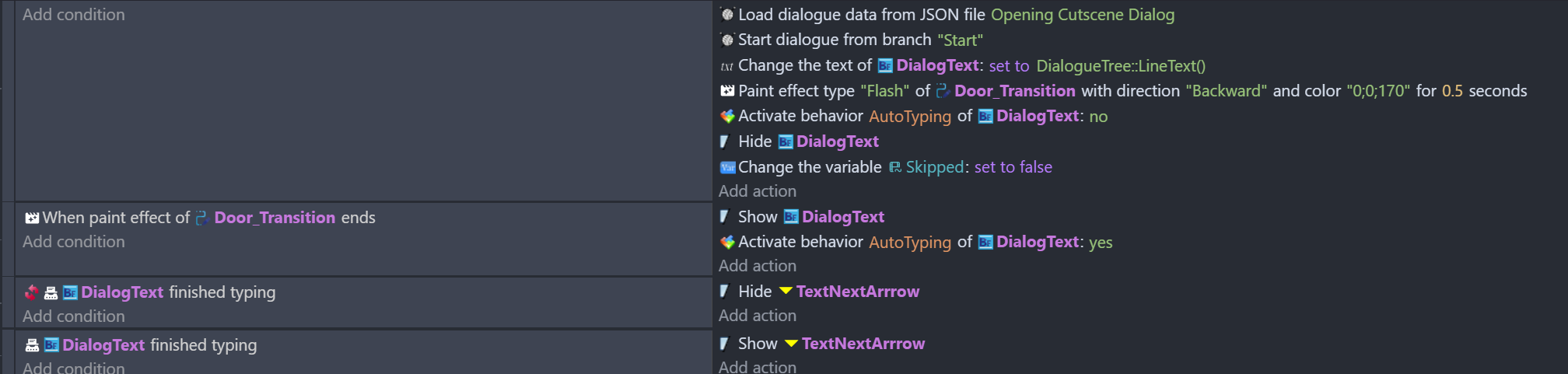Edit the 0.5 seconds duration value

(x=1452, y=91)
